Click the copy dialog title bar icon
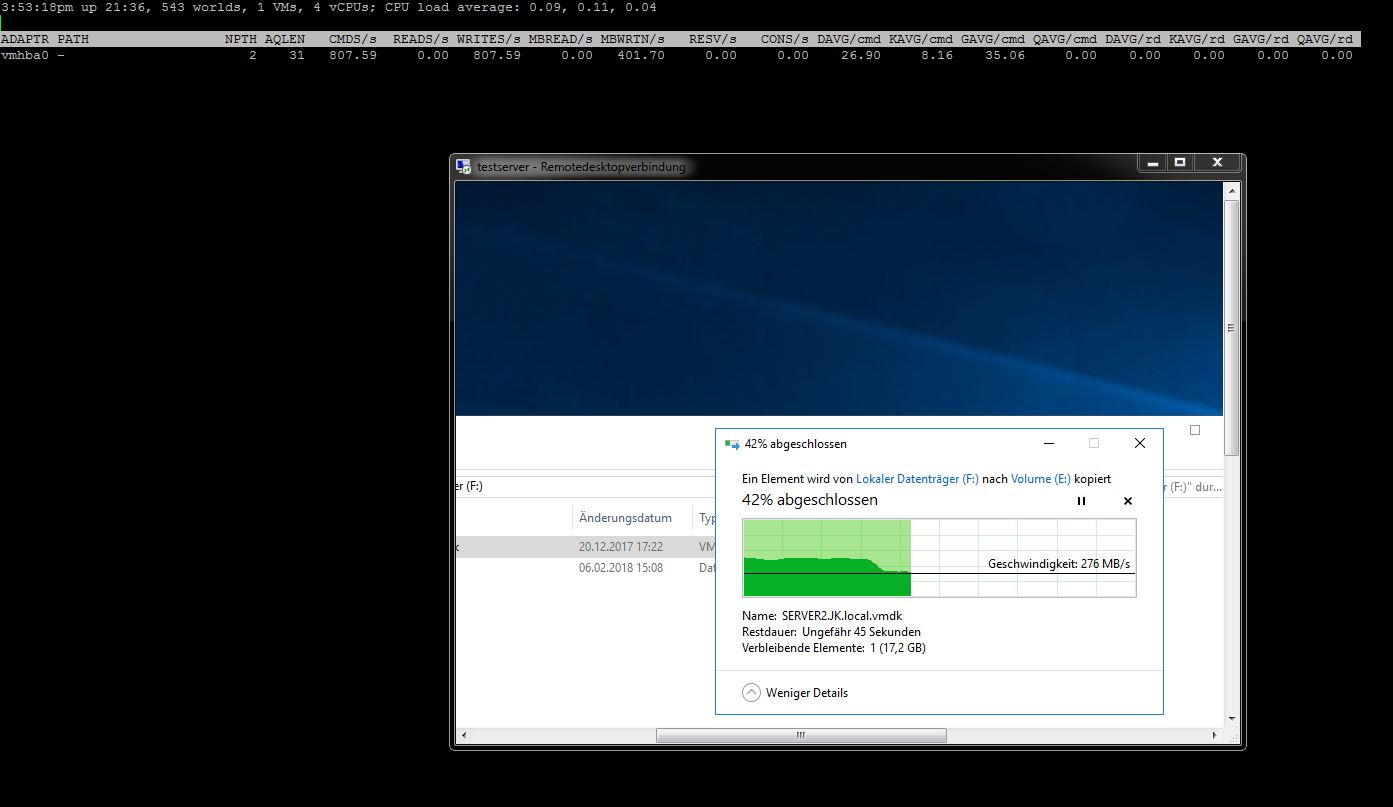 tap(732, 444)
